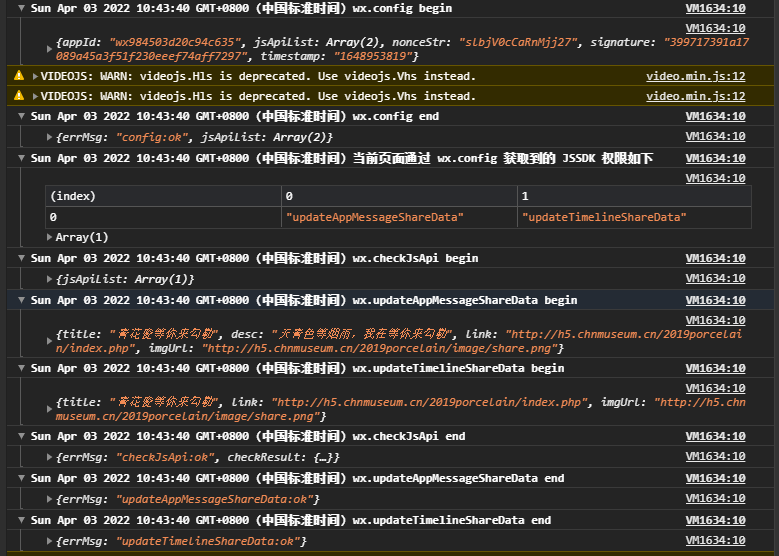779x556 pixels.
Task: Expand share object containing desc field
Action: coord(49,341)
